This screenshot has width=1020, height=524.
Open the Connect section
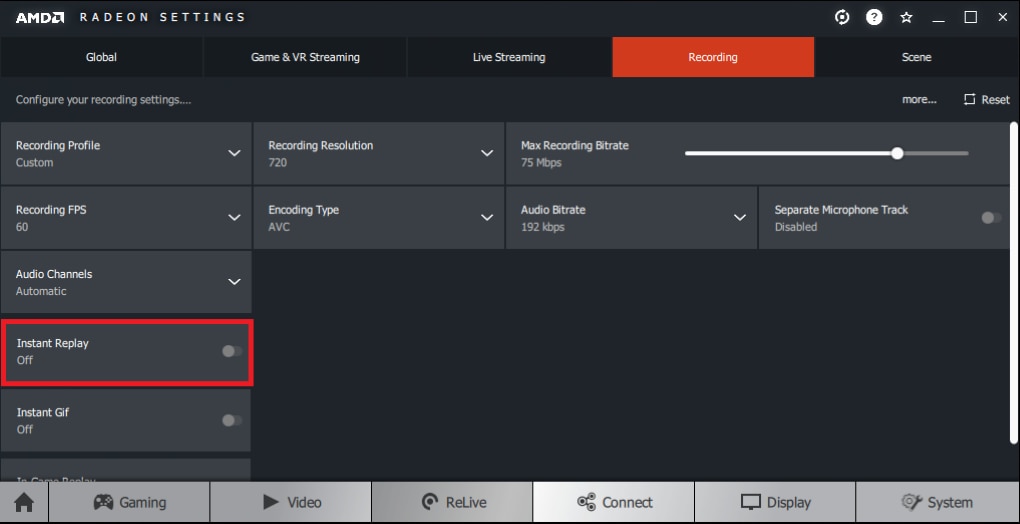point(613,503)
